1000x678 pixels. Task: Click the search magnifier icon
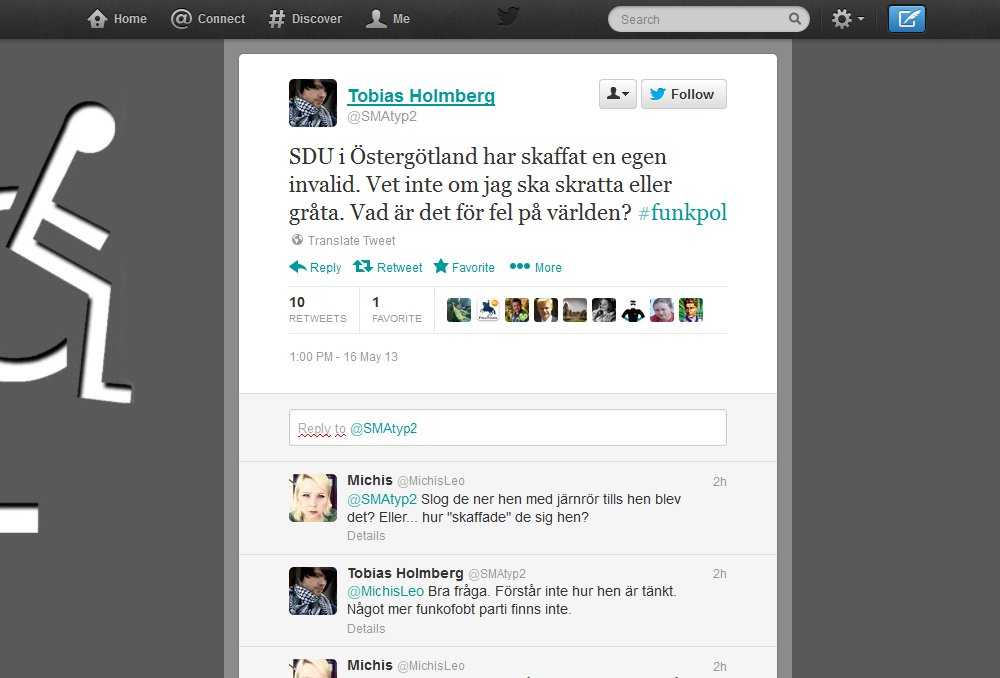coord(795,18)
